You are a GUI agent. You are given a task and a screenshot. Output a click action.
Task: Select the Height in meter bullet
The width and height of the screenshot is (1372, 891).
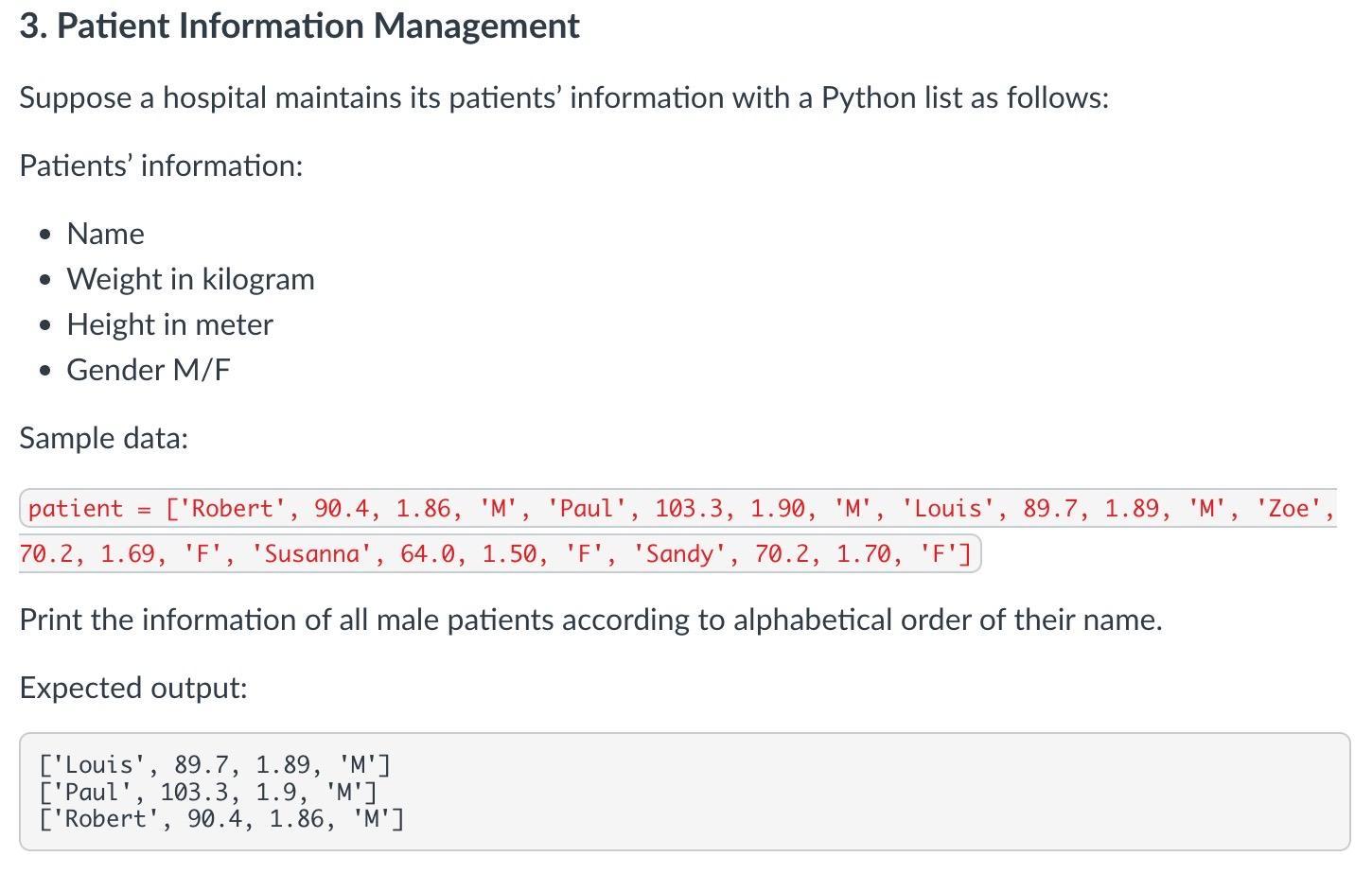coord(169,324)
